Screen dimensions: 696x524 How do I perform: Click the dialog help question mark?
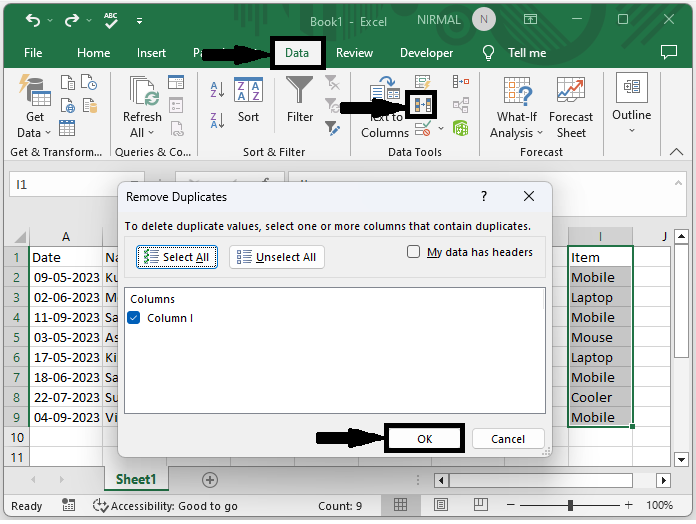coord(484,196)
